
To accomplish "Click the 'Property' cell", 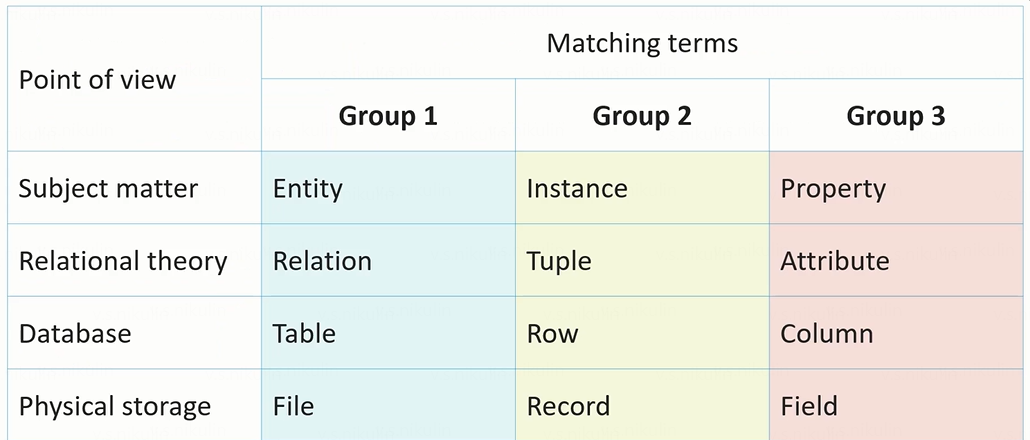I will tap(833, 189).
